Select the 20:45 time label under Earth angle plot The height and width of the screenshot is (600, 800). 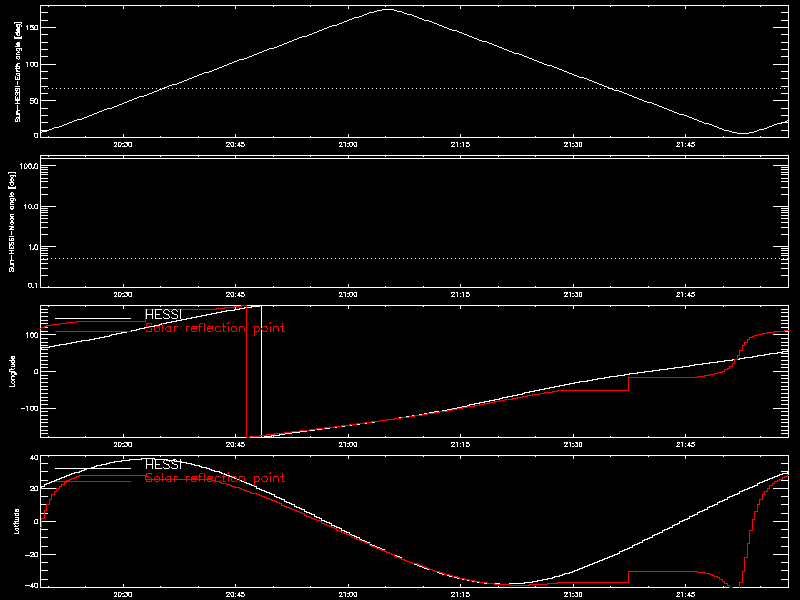pos(235,145)
